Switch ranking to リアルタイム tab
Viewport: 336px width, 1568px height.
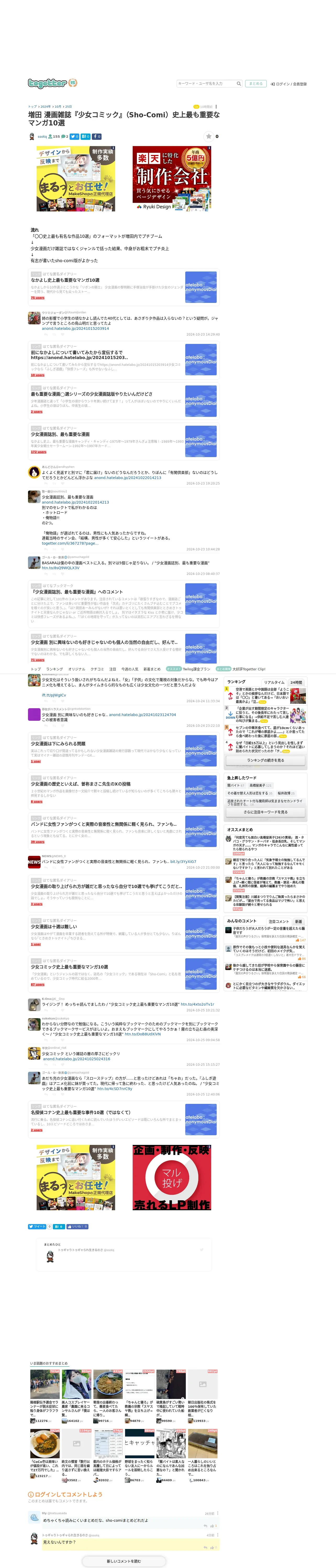coord(275,682)
